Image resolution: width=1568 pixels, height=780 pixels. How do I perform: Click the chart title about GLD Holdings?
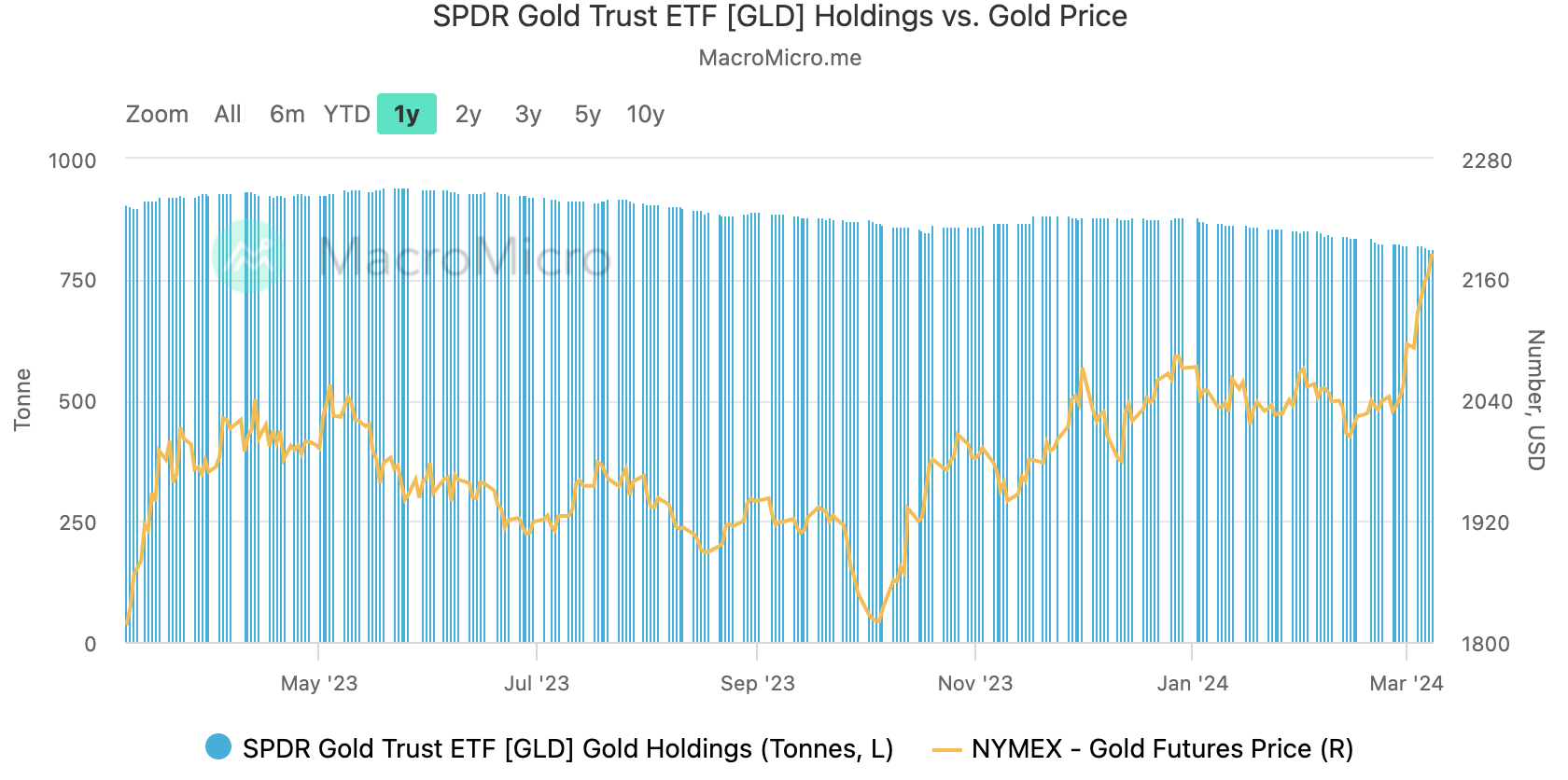click(x=780, y=17)
